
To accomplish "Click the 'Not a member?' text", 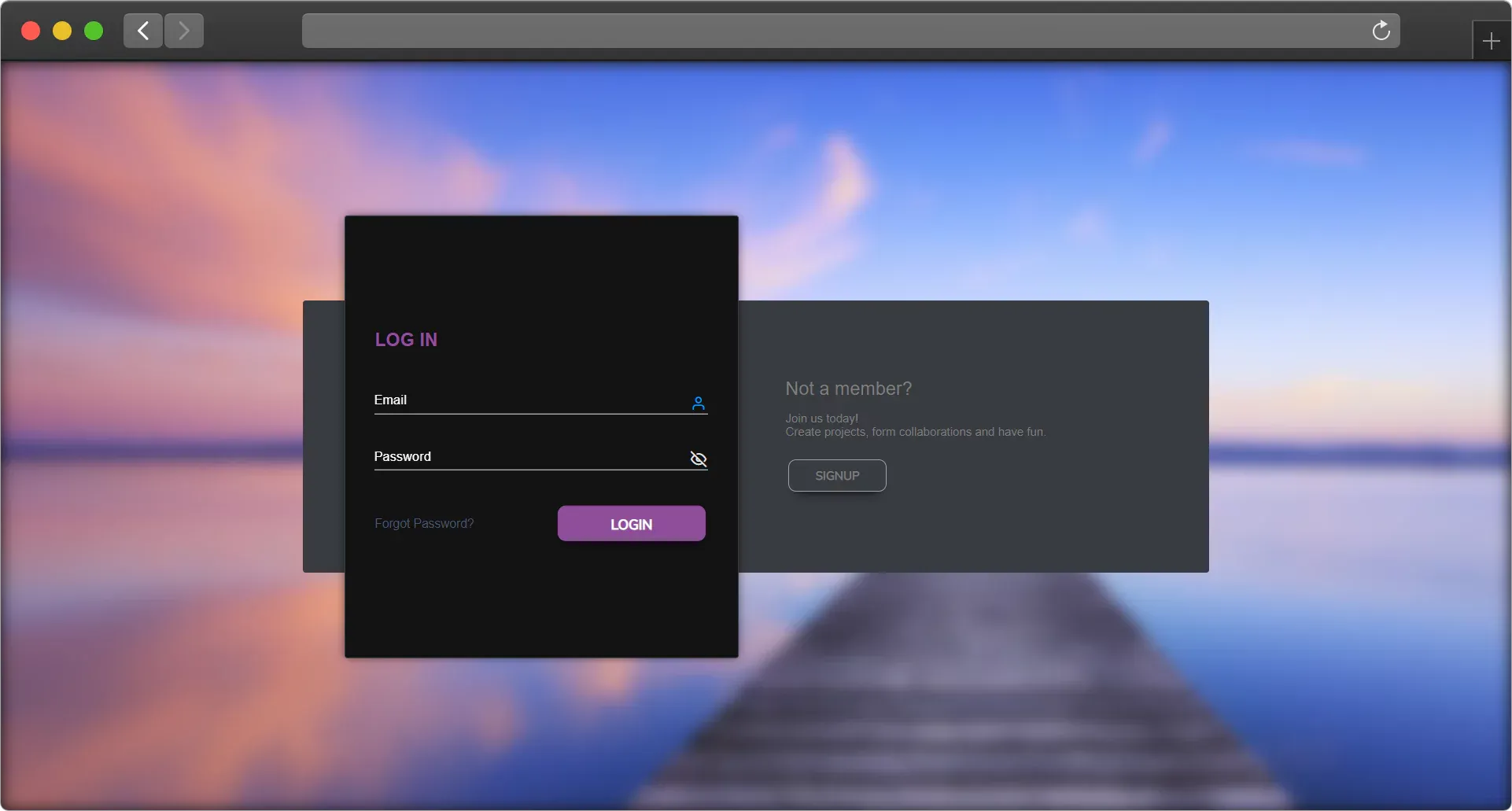I will tap(848, 389).
